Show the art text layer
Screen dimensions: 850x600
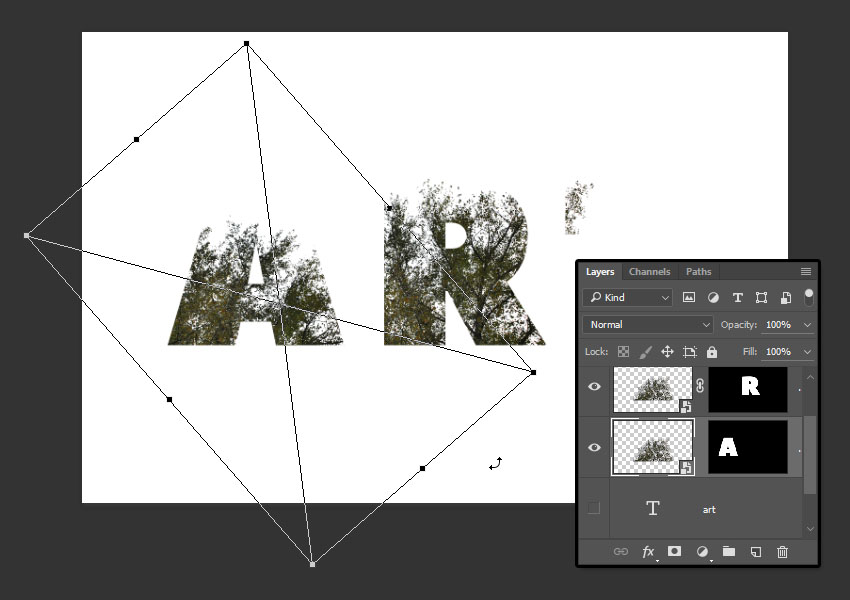594,509
